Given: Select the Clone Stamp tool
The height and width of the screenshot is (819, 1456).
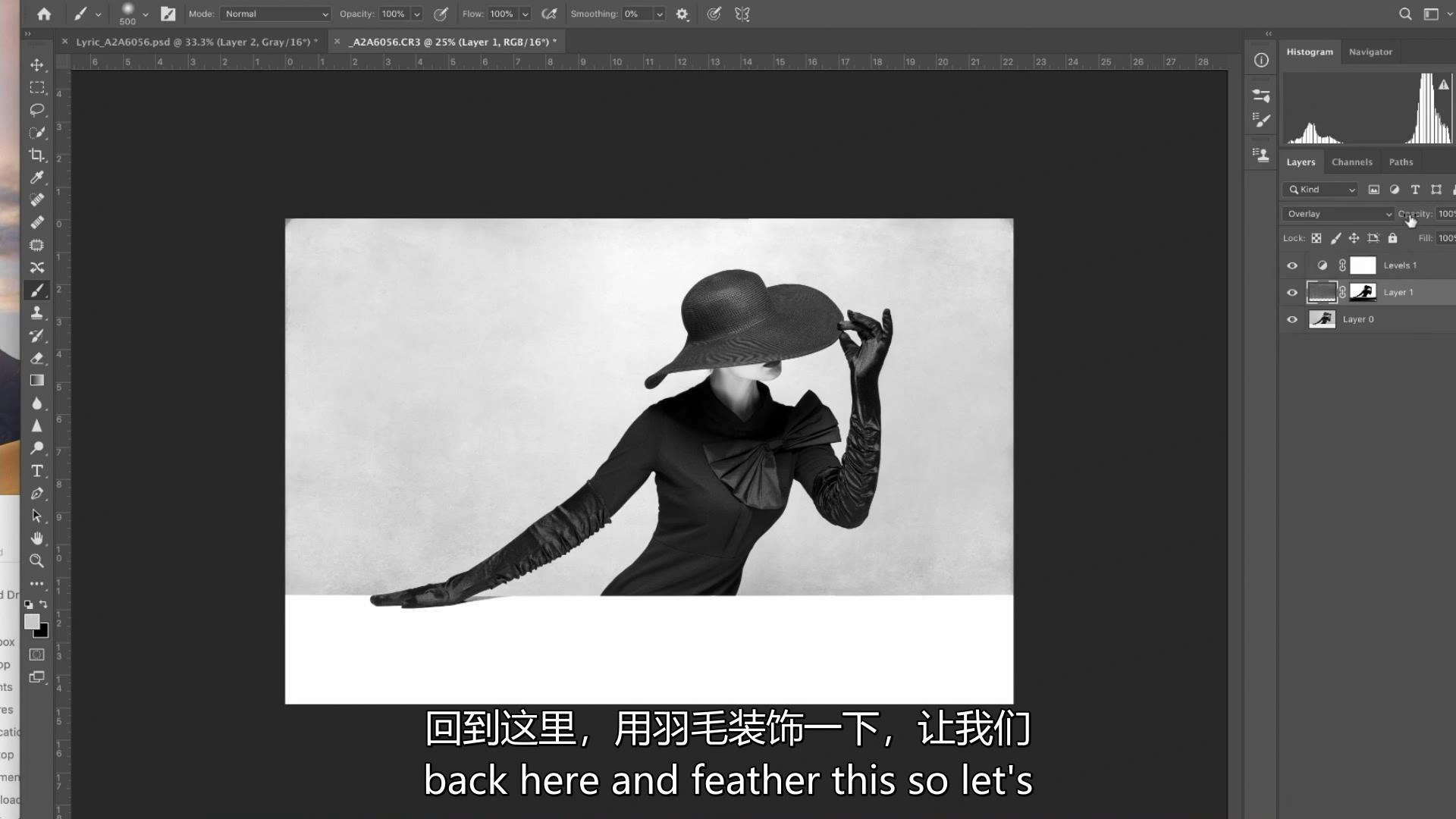Looking at the screenshot, I should pos(36,312).
